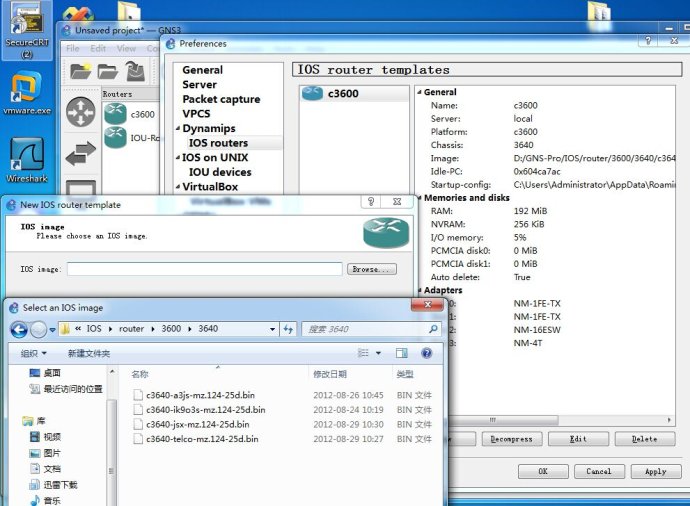This screenshot has height=506, width=690.
Task: Click the refresh button beside the path bar
Action: tap(288, 329)
